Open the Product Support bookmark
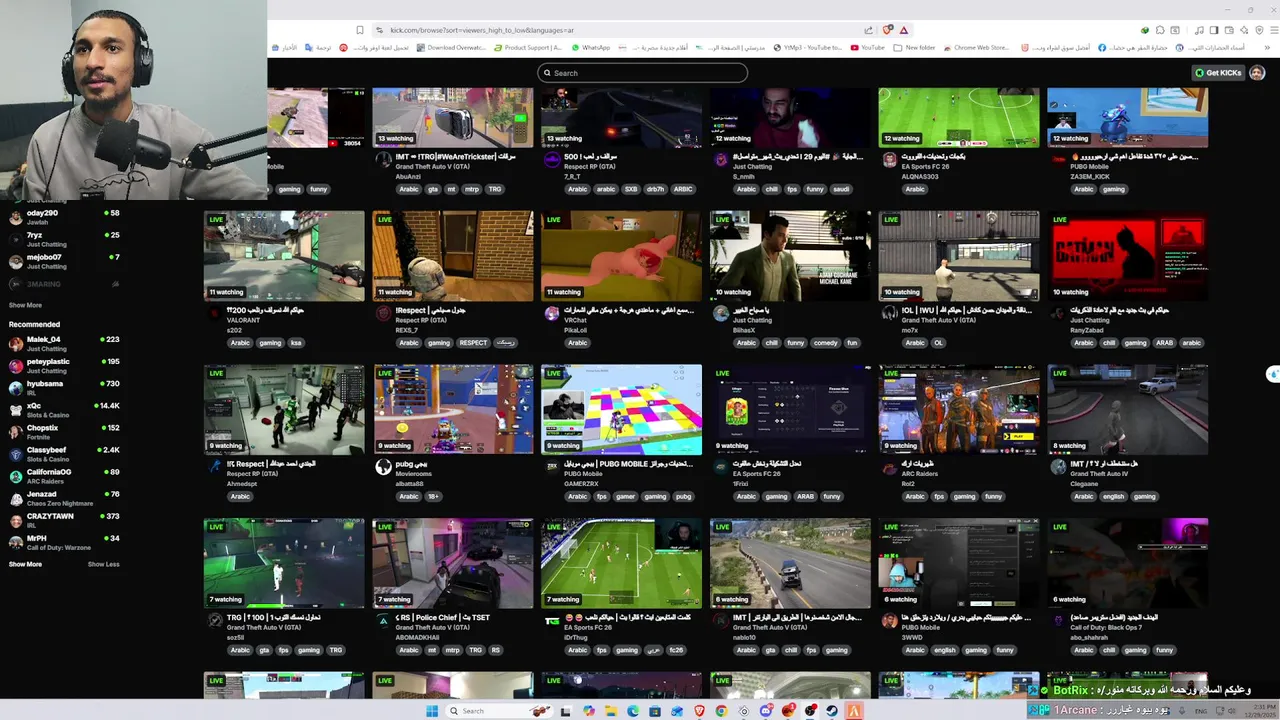This screenshot has height=720, width=1280. coord(528,47)
